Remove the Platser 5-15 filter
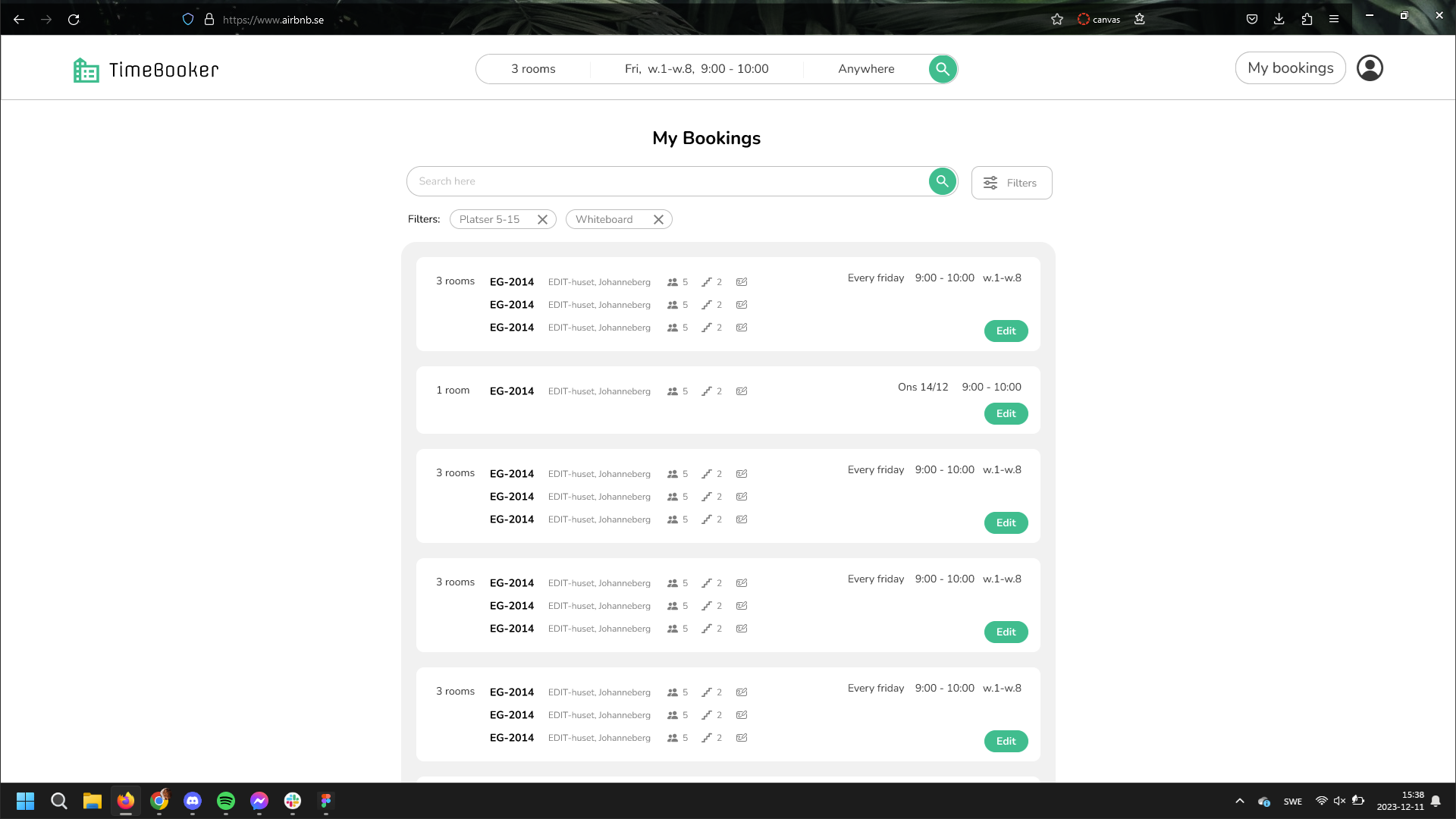The height and width of the screenshot is (819, 1456). pyautogui.click(x=542, y=220)
